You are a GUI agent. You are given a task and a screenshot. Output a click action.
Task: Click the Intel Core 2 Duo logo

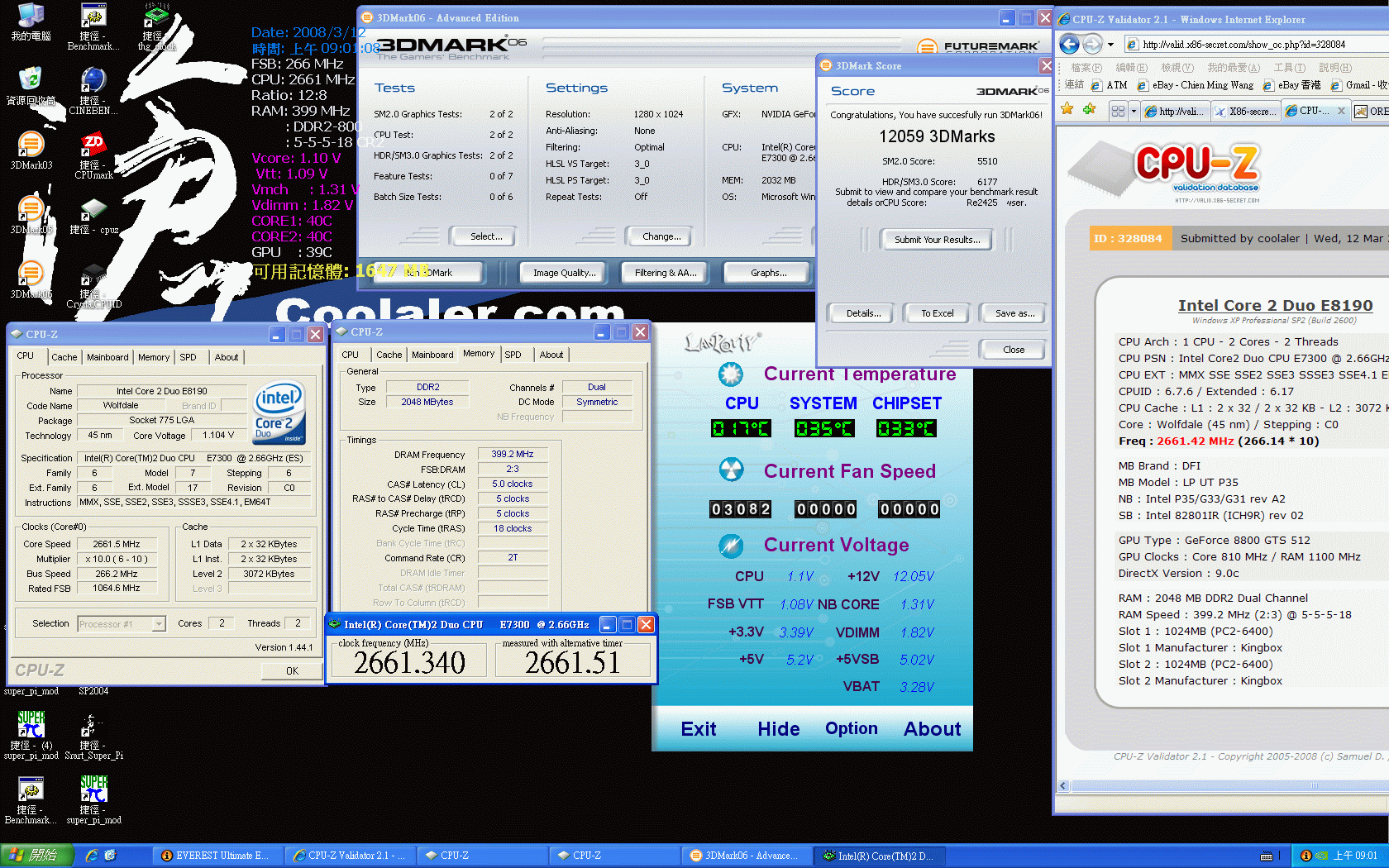pyautogui.click(x=279, y=412)
